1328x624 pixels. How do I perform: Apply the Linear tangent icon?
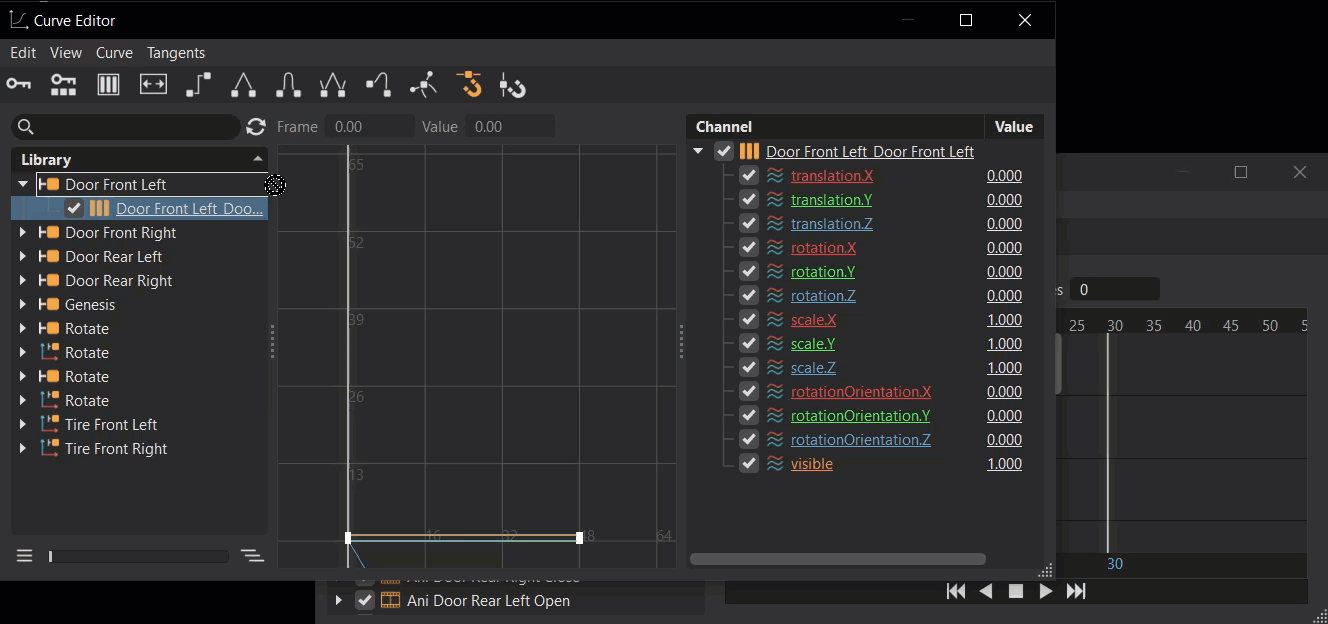pyautogui.click(x=243, y=85)
